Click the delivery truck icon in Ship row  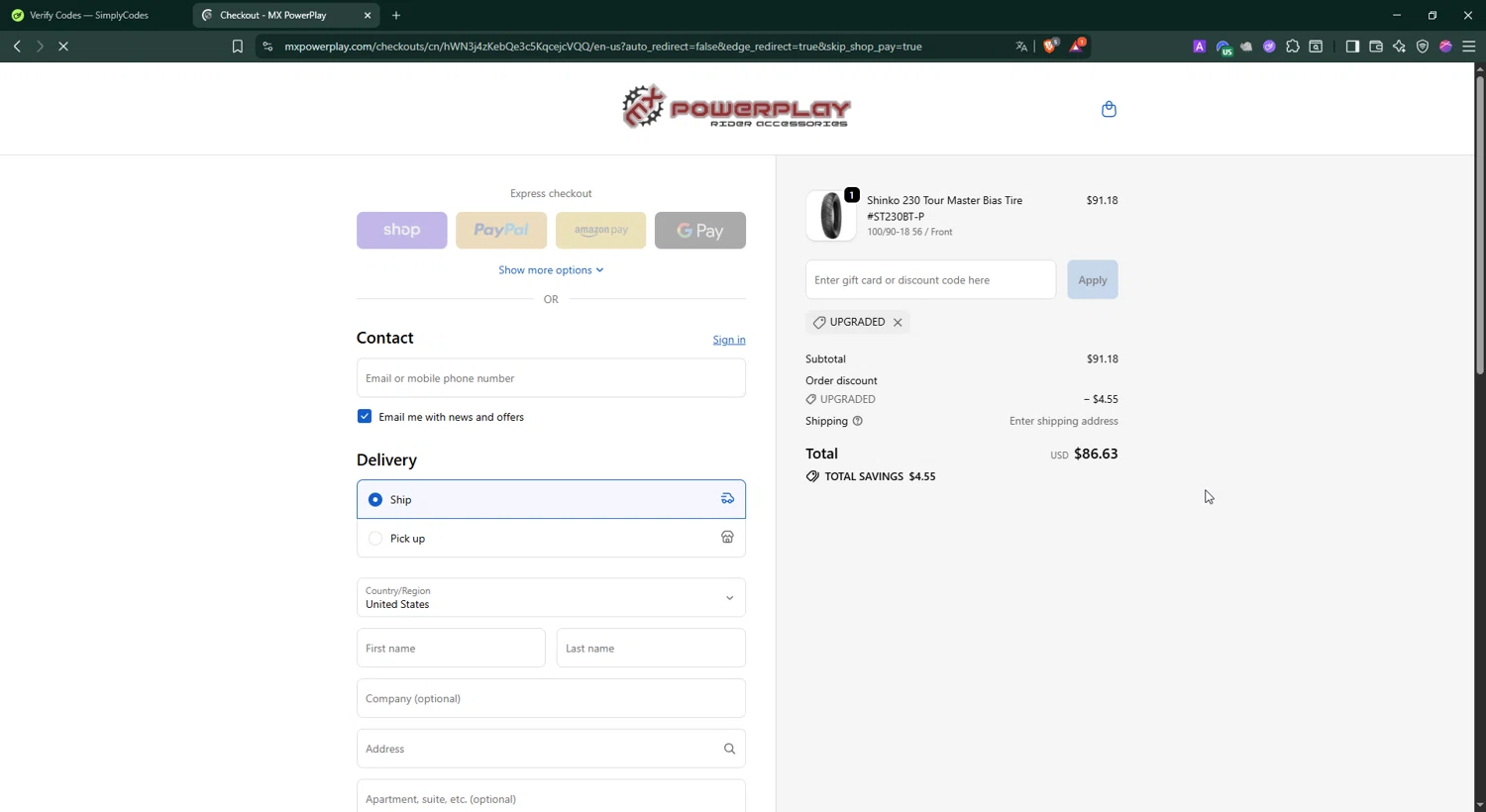point(727,499)
